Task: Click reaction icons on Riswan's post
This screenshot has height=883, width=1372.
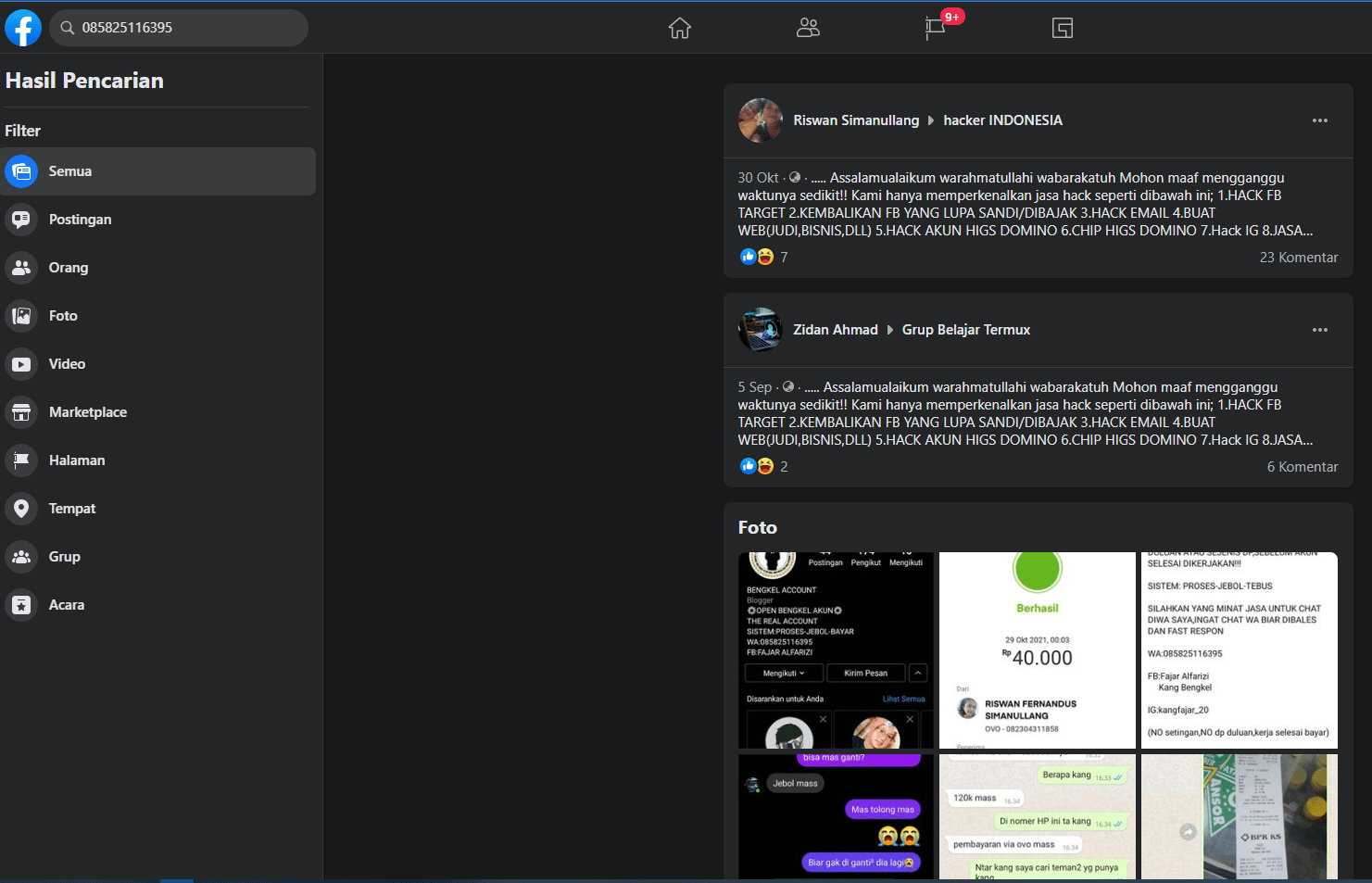Action: (757, 257)
